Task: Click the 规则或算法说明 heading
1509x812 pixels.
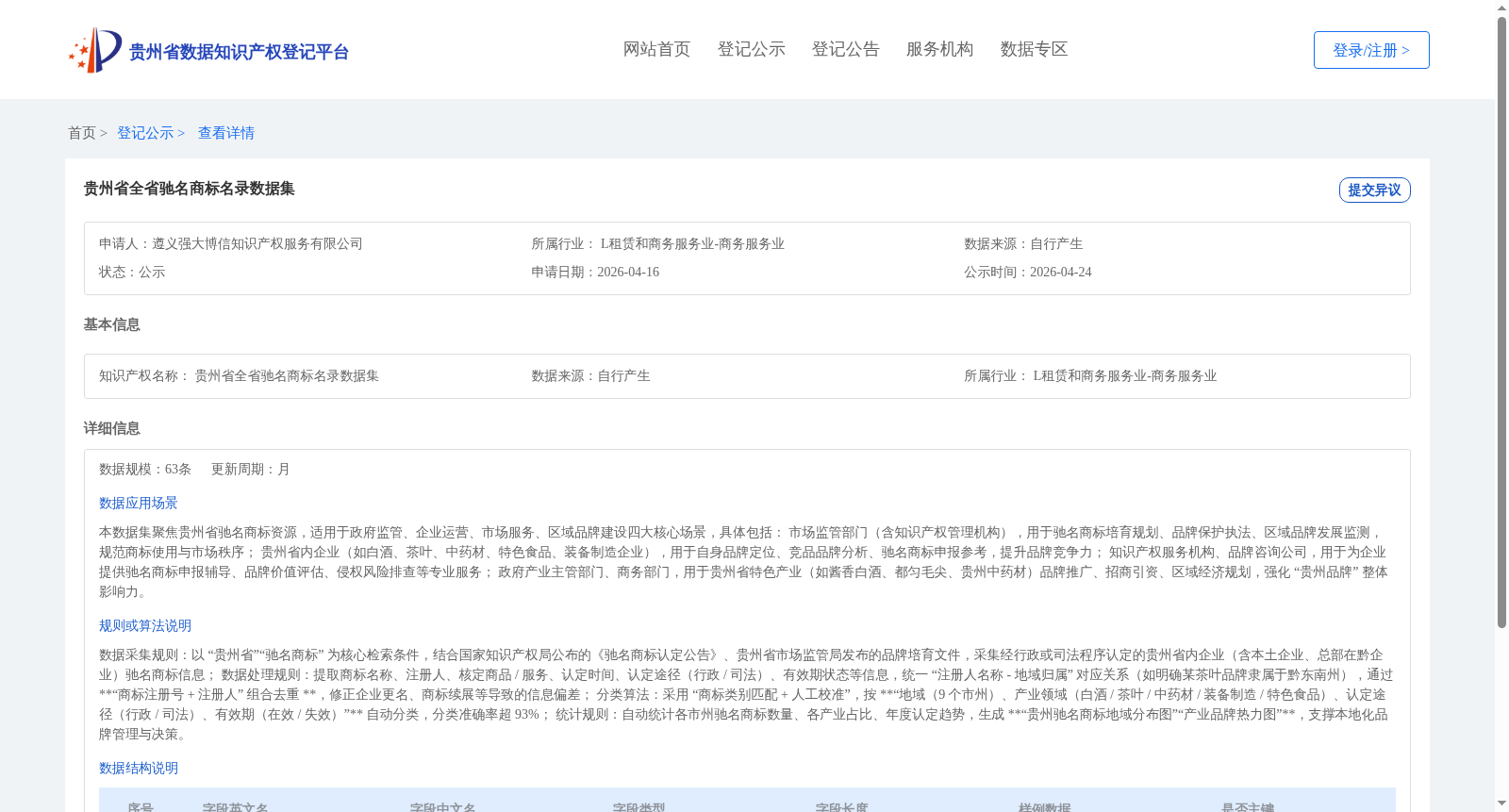Action: point(145,626)
